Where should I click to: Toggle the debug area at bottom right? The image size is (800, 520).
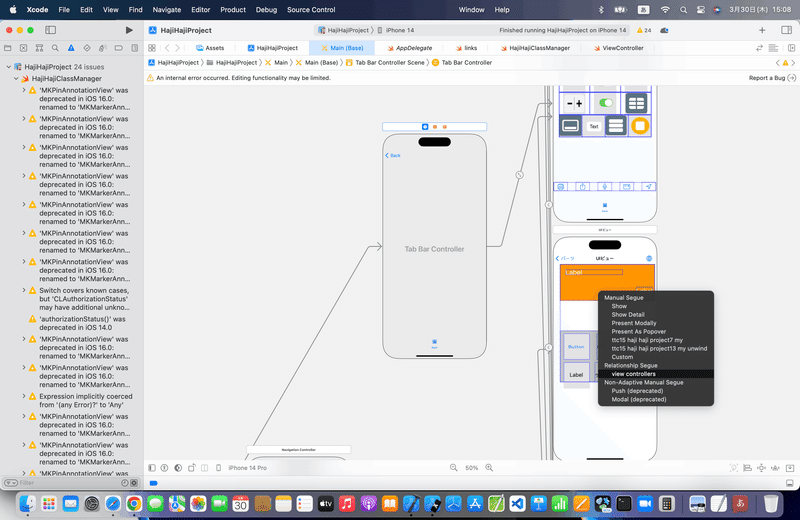point(789,483)
